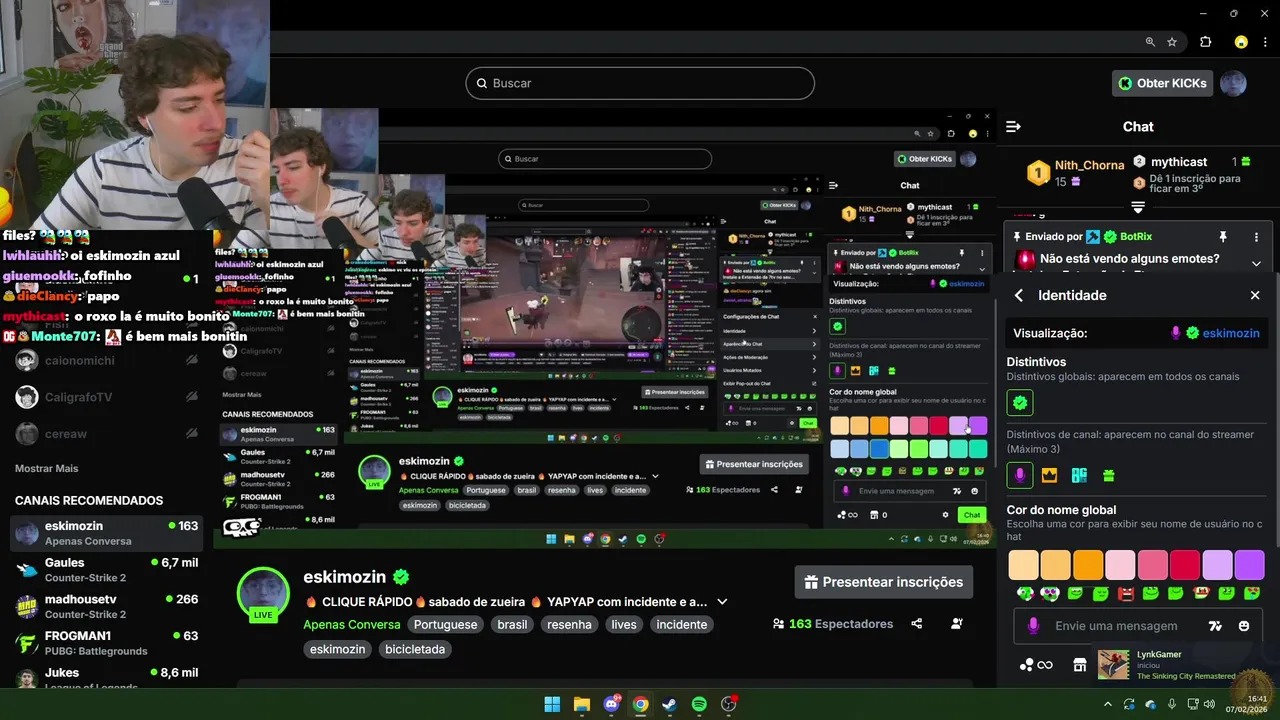The height and width of the screenshot is (720, 1280).
Task: Open eskimozin live avatar on channel header
Action: (263, 594)
